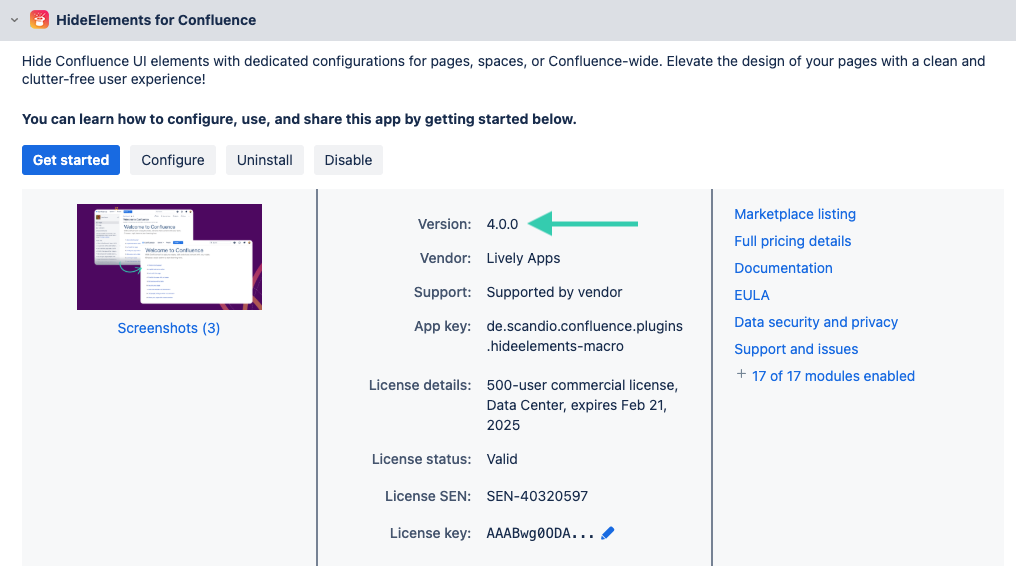
Task: Collapse the HideElements for Confluence row chevron
Action: (x=14, y=20)
